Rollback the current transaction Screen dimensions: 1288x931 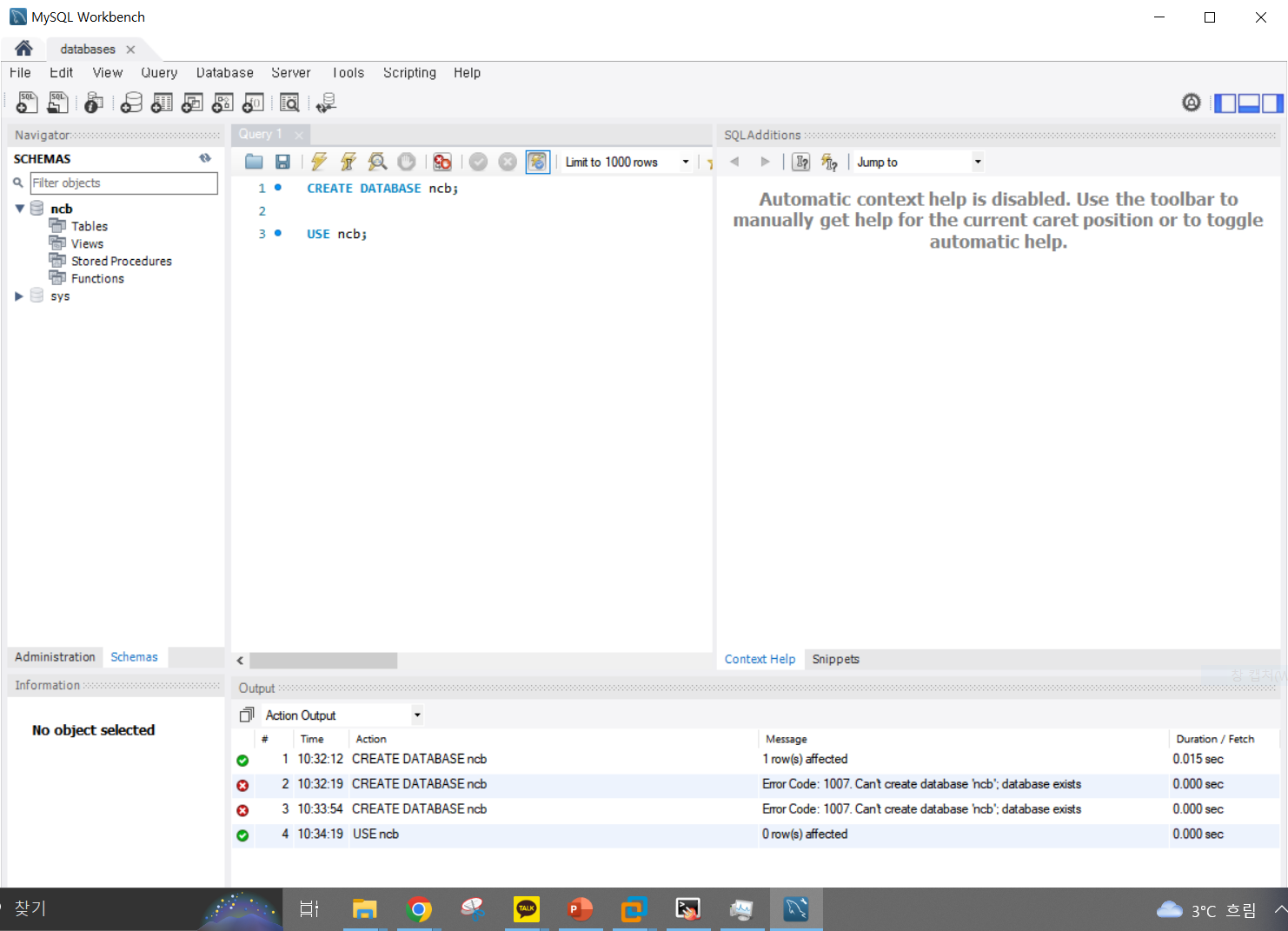click(508, 162)
